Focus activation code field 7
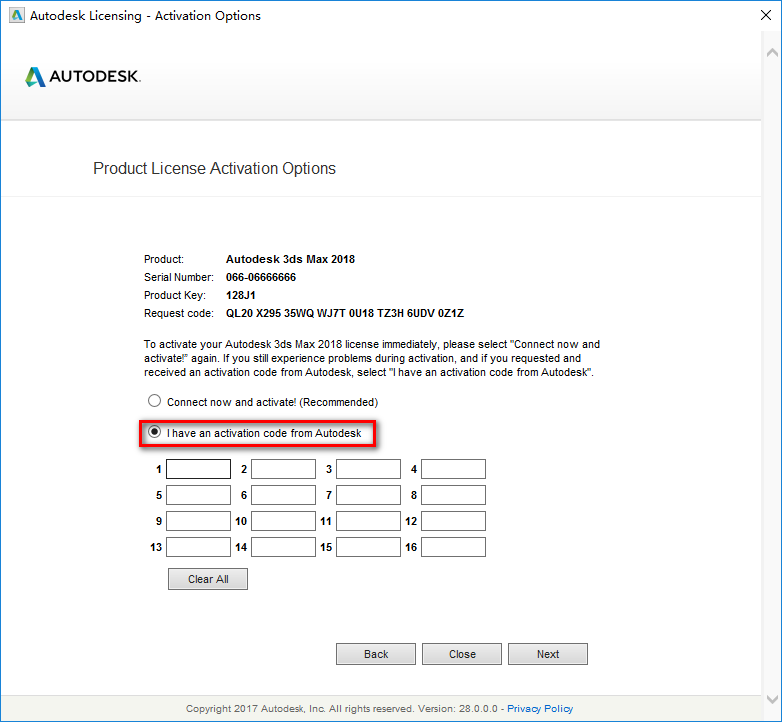 tap(368, 495)
